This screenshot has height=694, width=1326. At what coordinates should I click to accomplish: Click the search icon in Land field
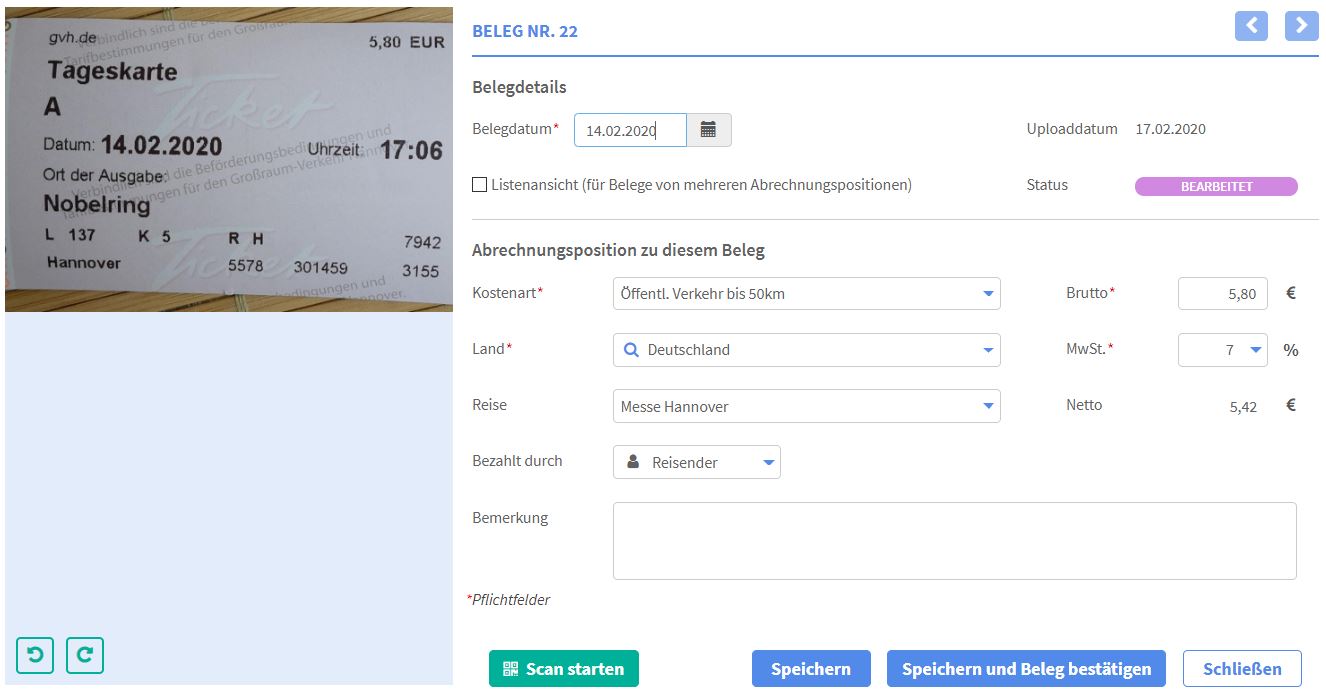(631, 350)
